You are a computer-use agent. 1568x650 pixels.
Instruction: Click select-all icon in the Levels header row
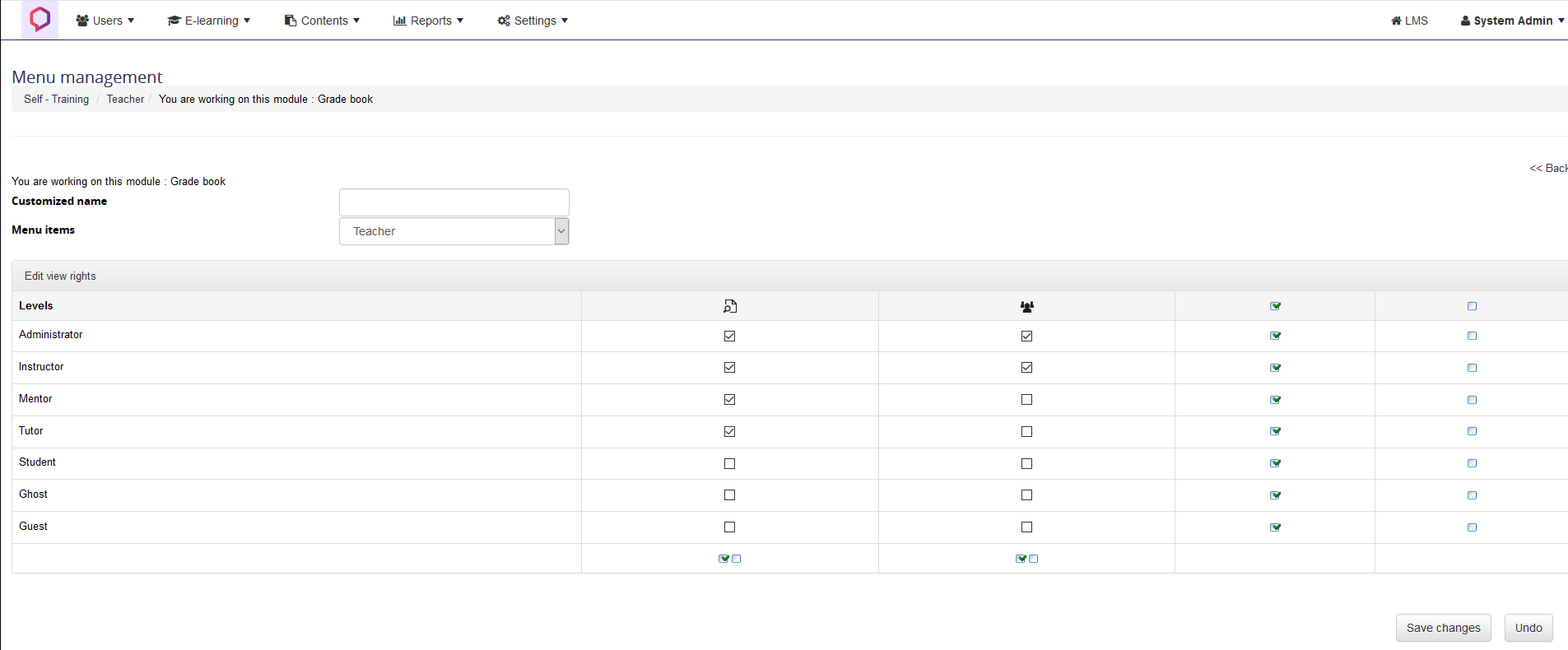tap(1275, 306)
